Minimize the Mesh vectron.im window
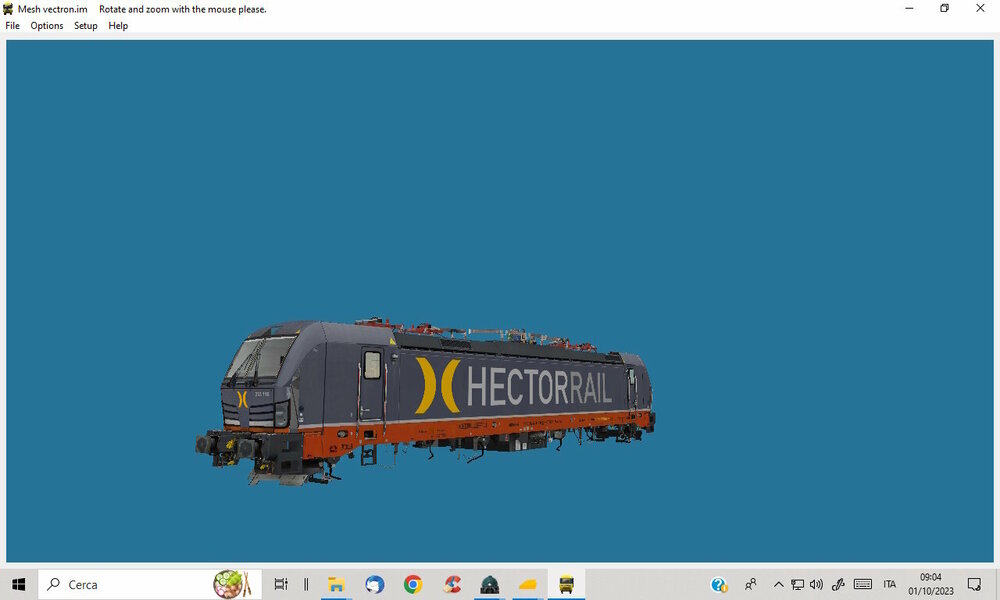1000x600 pixels. click(x=909, y=8)
